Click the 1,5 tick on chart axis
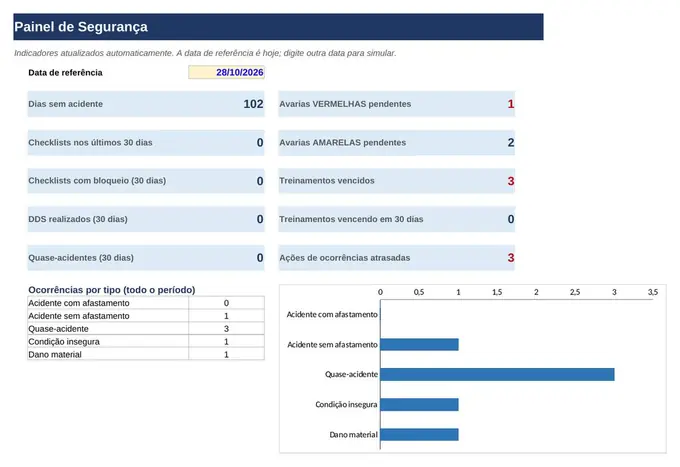The image size is (680, 467). [497, 292]
